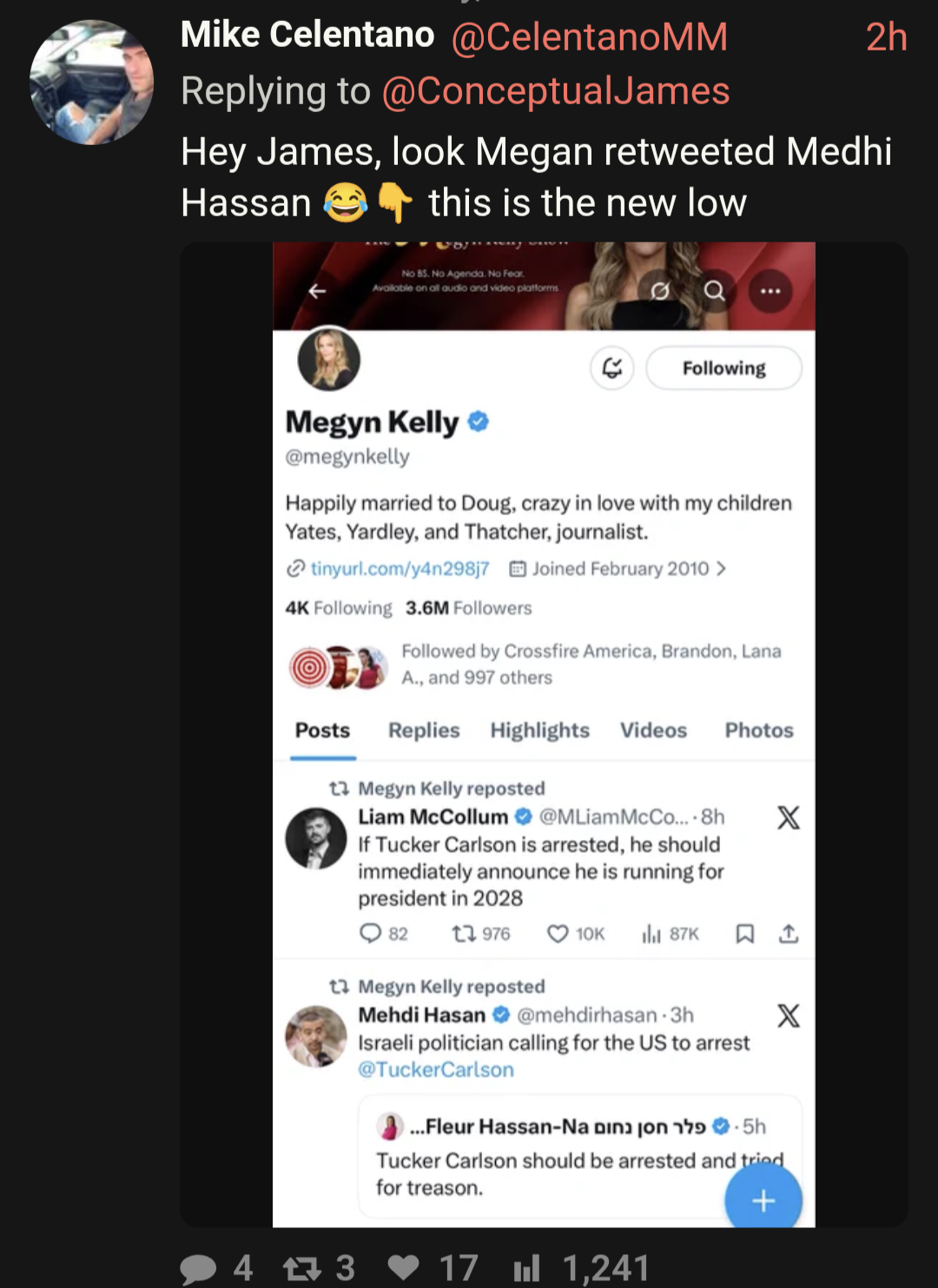
Task: Open the three-dot more options menu
Action: pos(770,291)
